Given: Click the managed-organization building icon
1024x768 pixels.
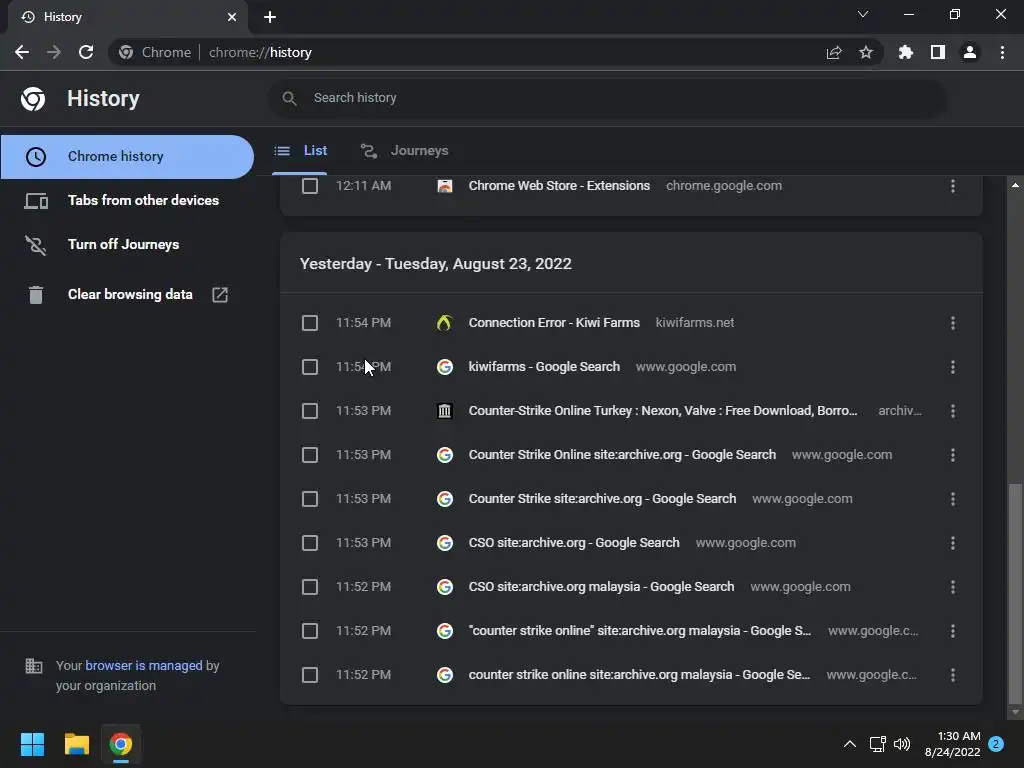Looking at the screenshot, I should click(33, 666).
